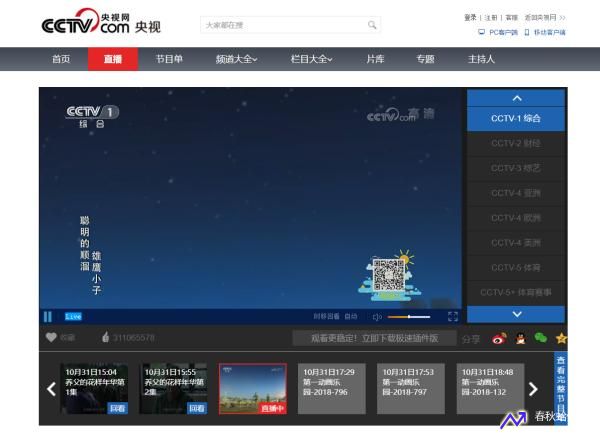The image size is (600, 443).
Task: Open the 节目单 tab
Action: point(169,59)
